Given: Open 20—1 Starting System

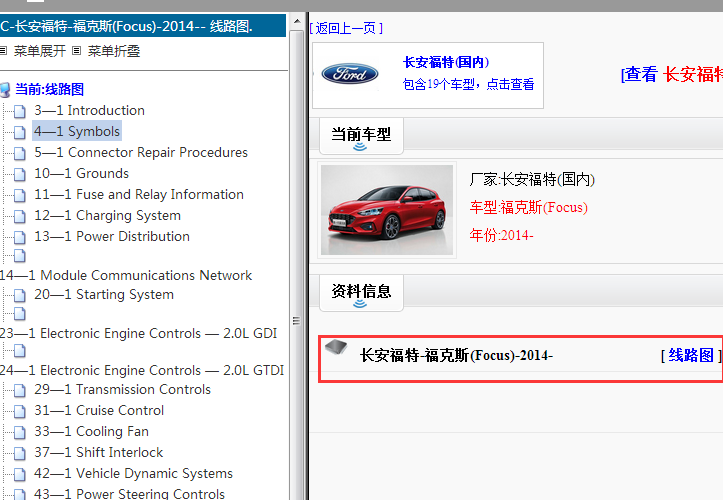Looking at the screenshot, I should [104, 295].
